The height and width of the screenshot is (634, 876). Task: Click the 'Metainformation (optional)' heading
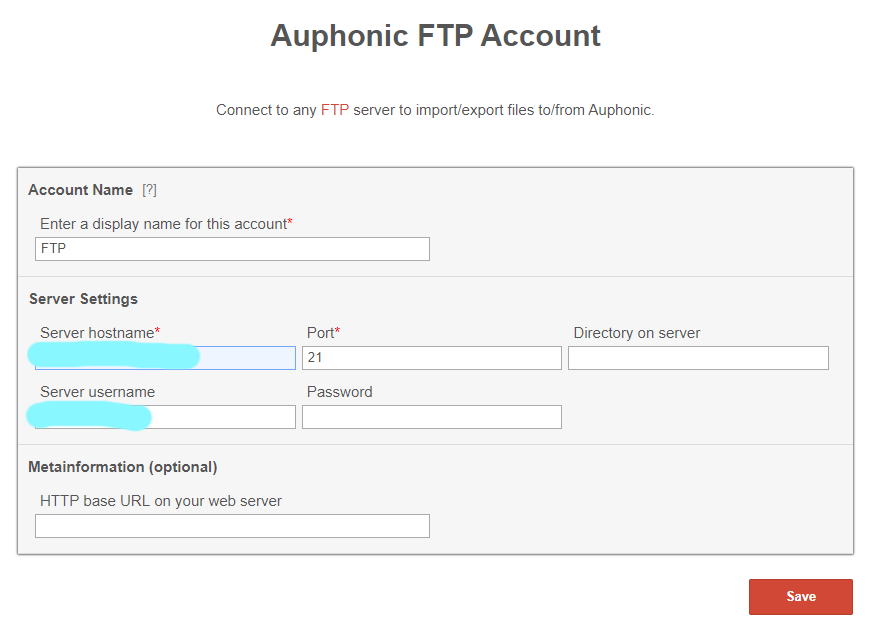click(x=123, y=467)
